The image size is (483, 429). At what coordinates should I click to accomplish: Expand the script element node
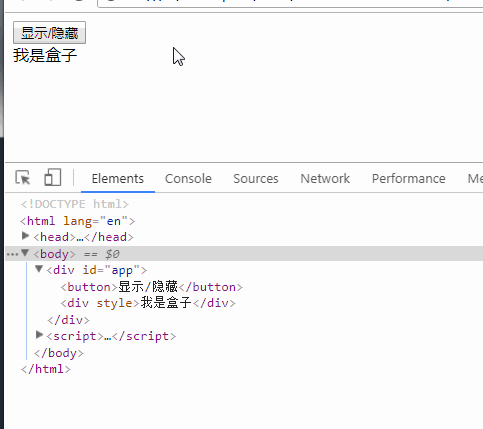point(39,335)
